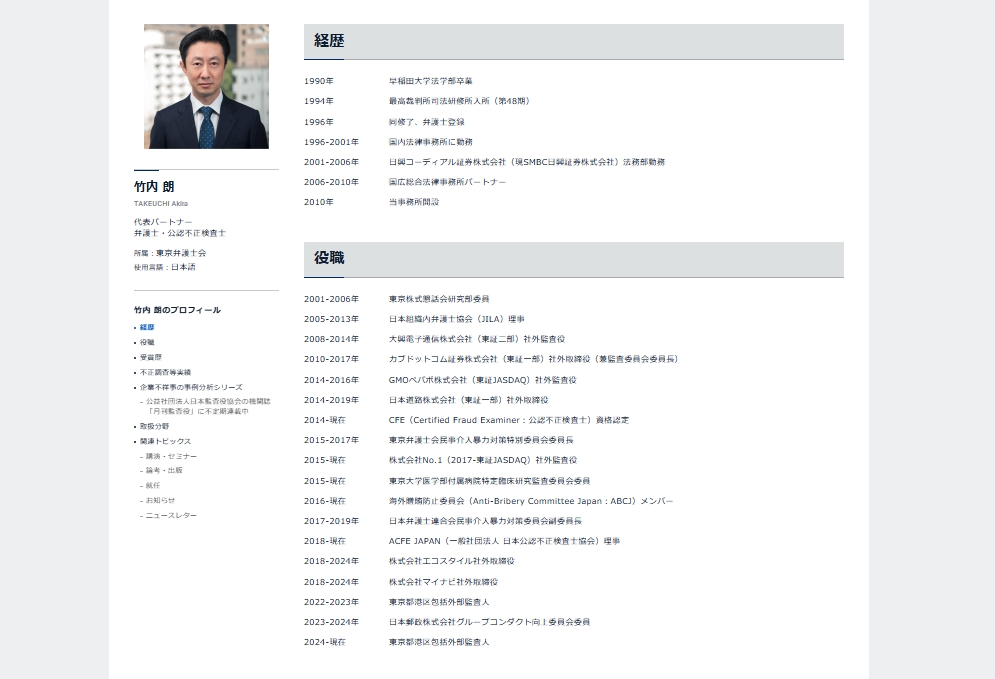Click the entry 東京株式懇話会研究部委員
Screen dimensions: 995x679
click(439, 299)
